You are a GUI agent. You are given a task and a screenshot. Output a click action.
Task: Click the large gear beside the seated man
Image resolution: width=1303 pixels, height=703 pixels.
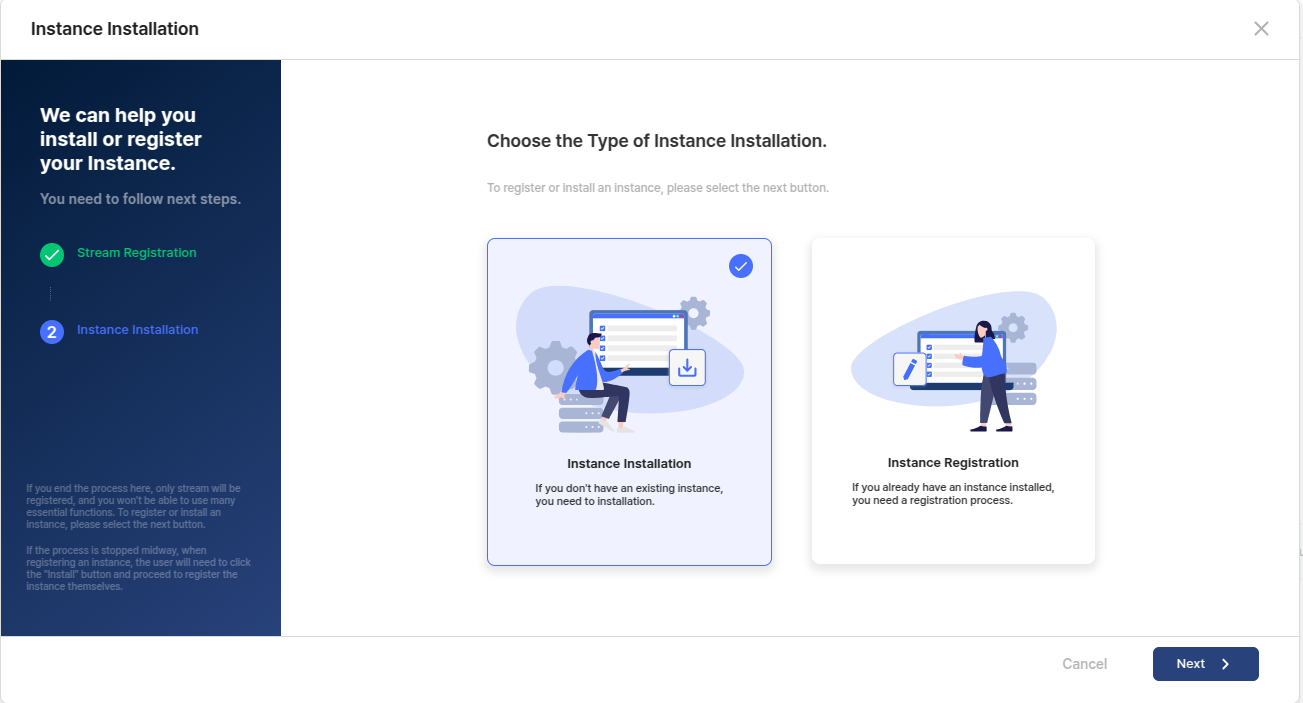pyautogui.click(x=551, y=367)
